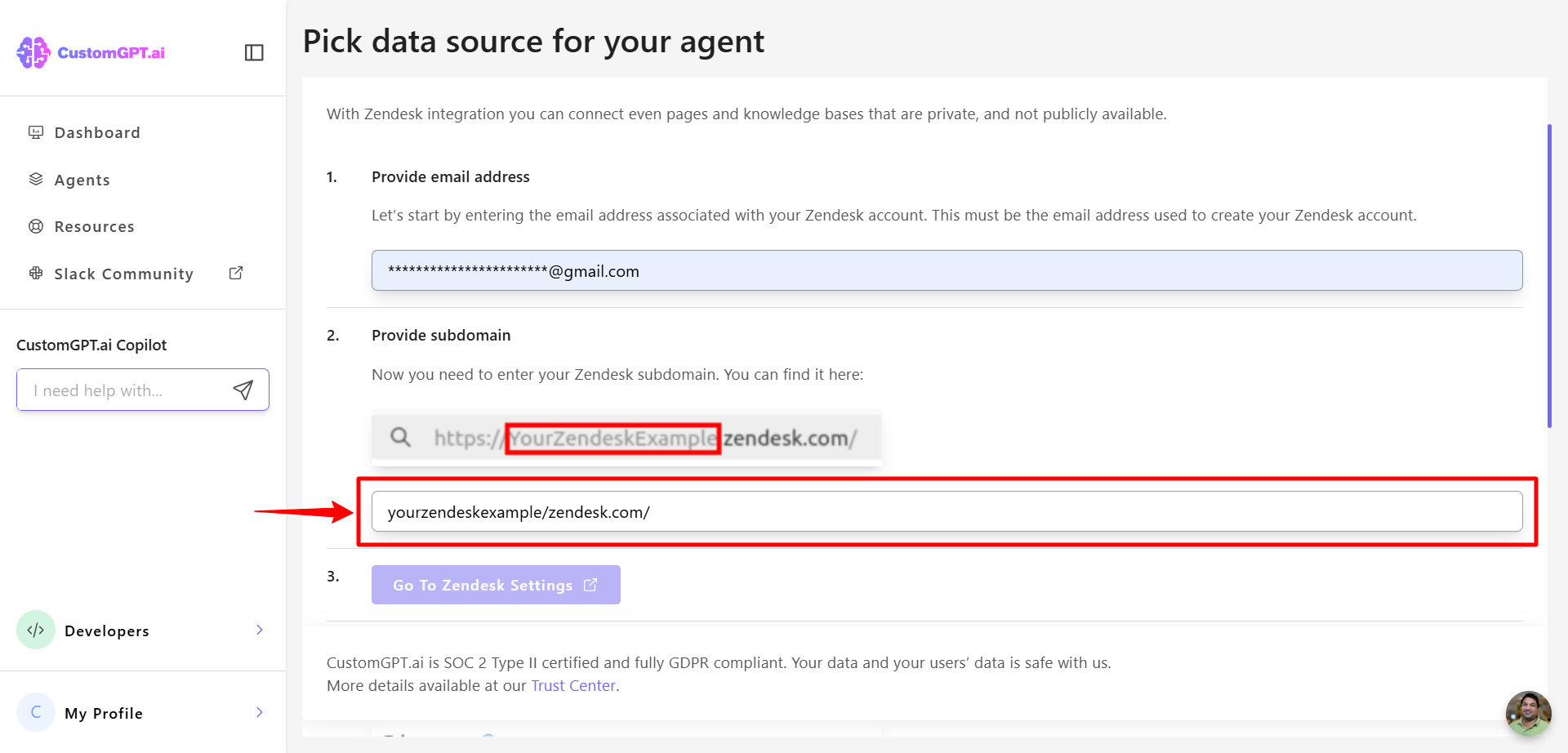Image resolution: width=1568 pixels, height=753 pixels.
Task: Click the Dashboard monitor icon
Action: 36,132
